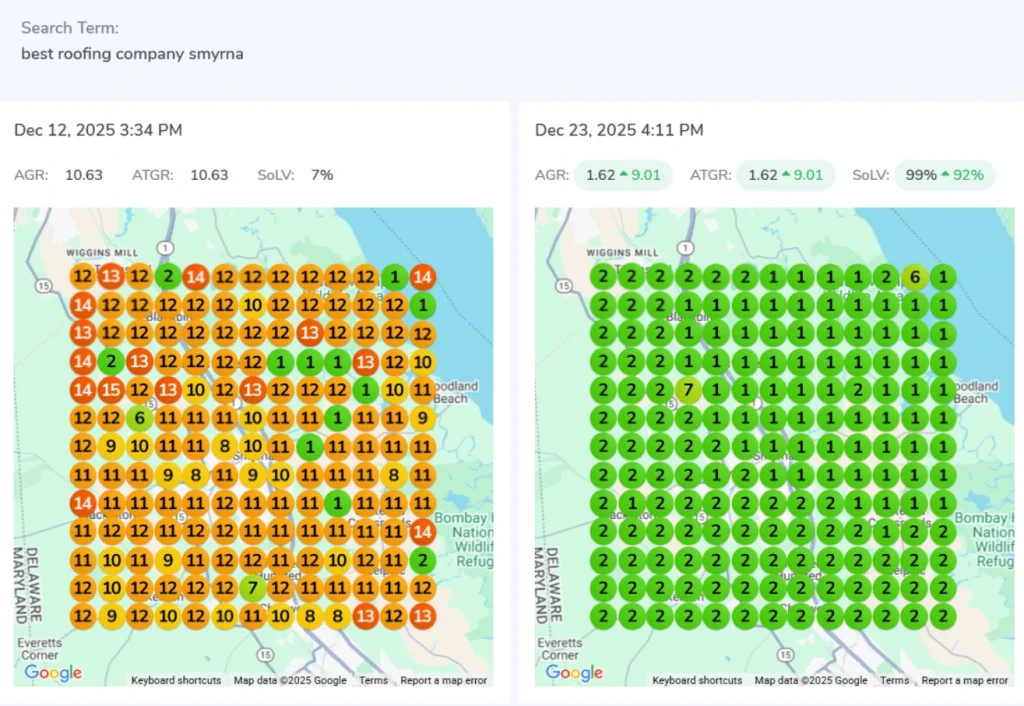Open Keyboard shortcuts on the right map
The height and width of the screenshot is (706, 1024).
click(697, 681)
